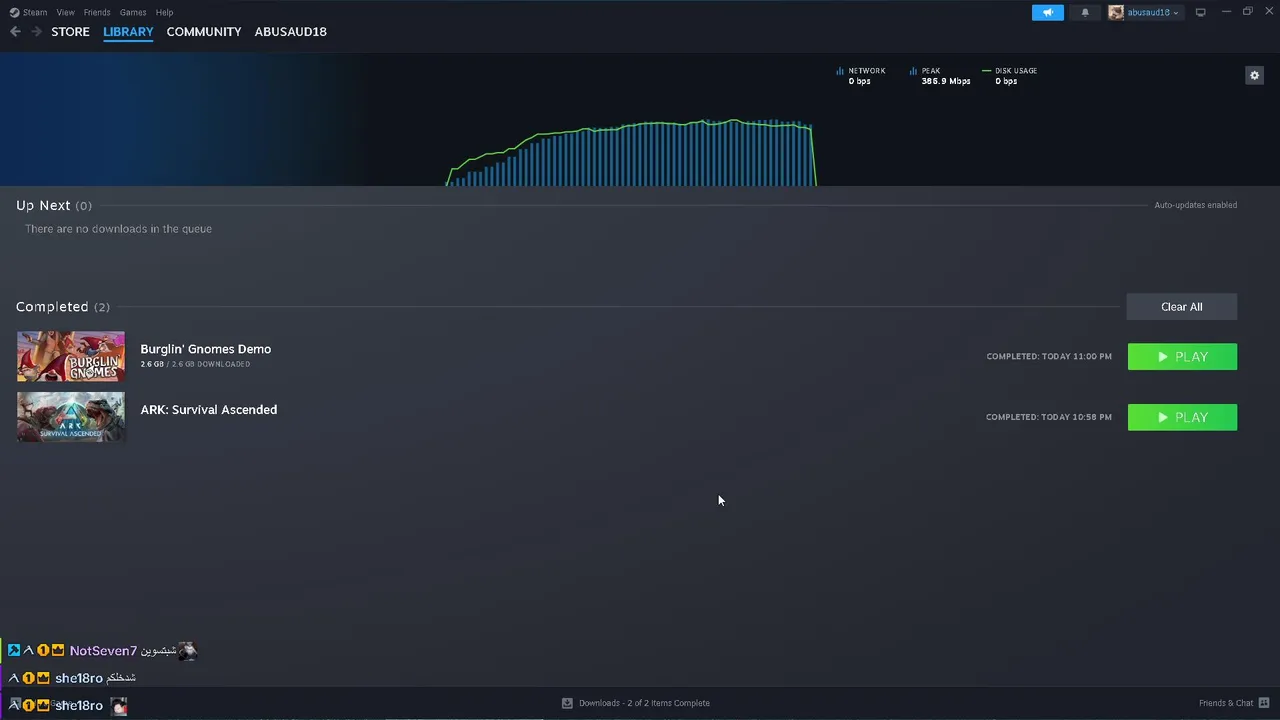The image size is (1280, 720).
Task: Click the blue announcements megaphone button
Action: [x=1048, y=12]
